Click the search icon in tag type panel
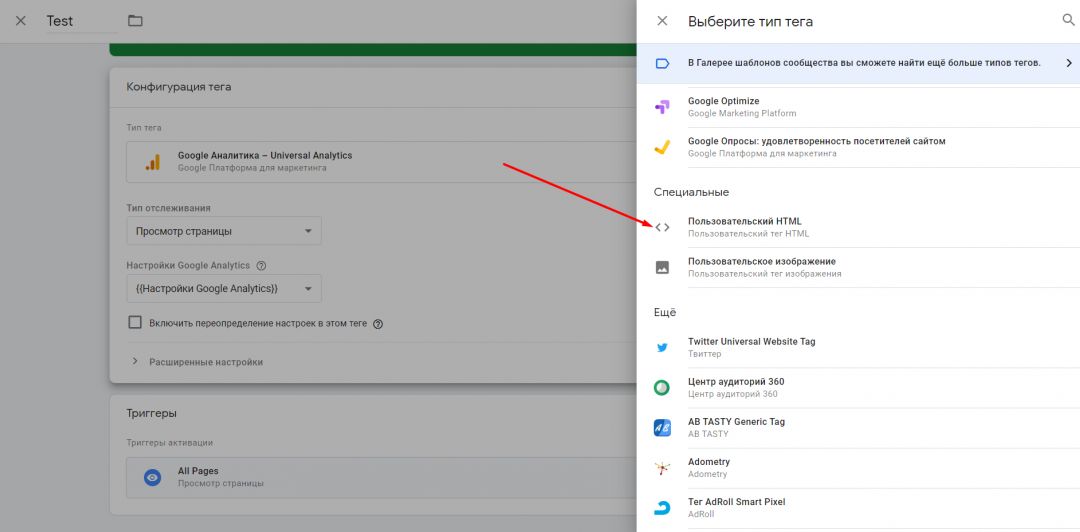Image resolution: width=1080 pixels, height=532 pixels. tap(1068, 21)
